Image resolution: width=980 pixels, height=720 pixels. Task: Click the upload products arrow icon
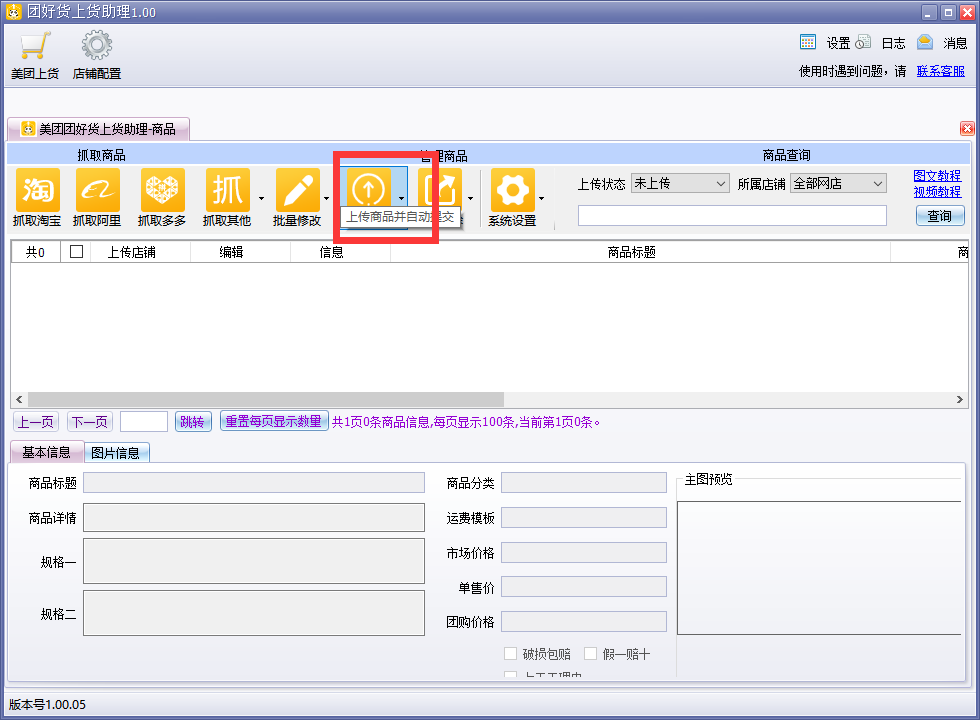[x=369, y=188]
